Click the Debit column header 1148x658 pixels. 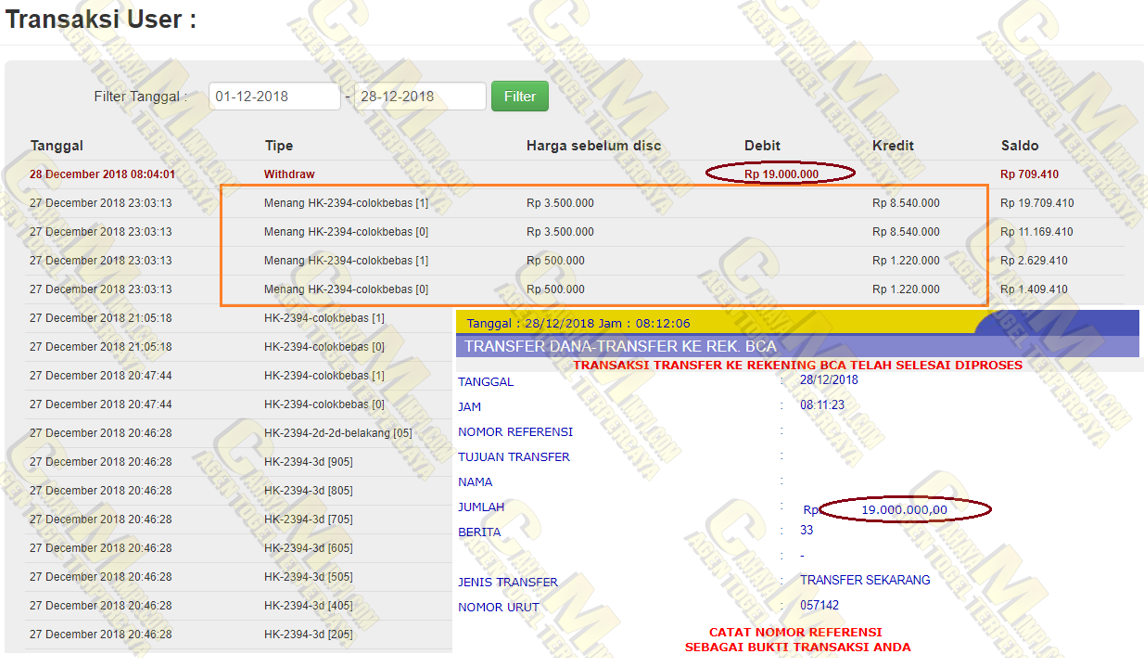click(762, 146)
